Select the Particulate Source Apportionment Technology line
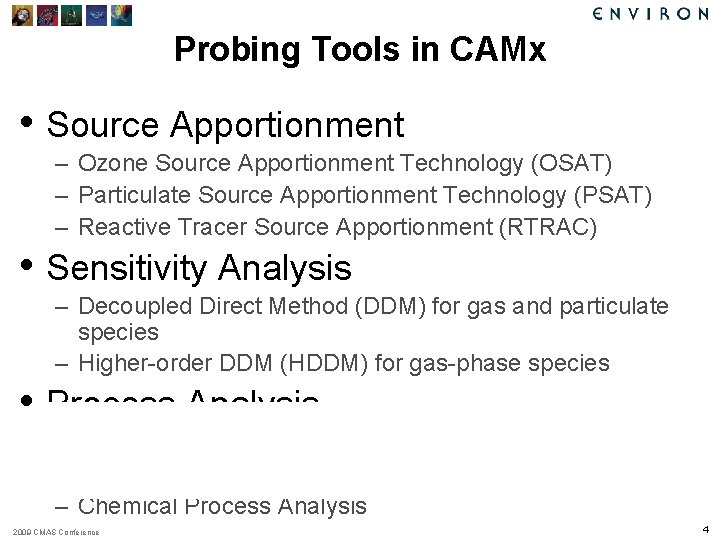720x540 pixels. [365, 195]
